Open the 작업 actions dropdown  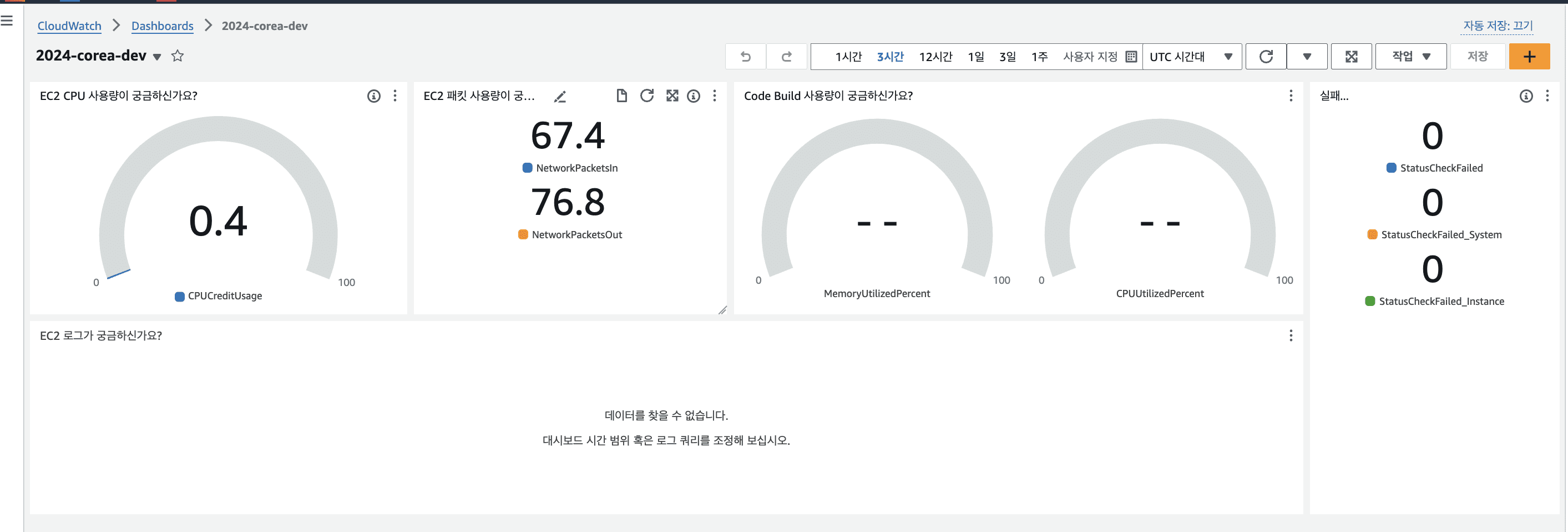click(1410, 57)
